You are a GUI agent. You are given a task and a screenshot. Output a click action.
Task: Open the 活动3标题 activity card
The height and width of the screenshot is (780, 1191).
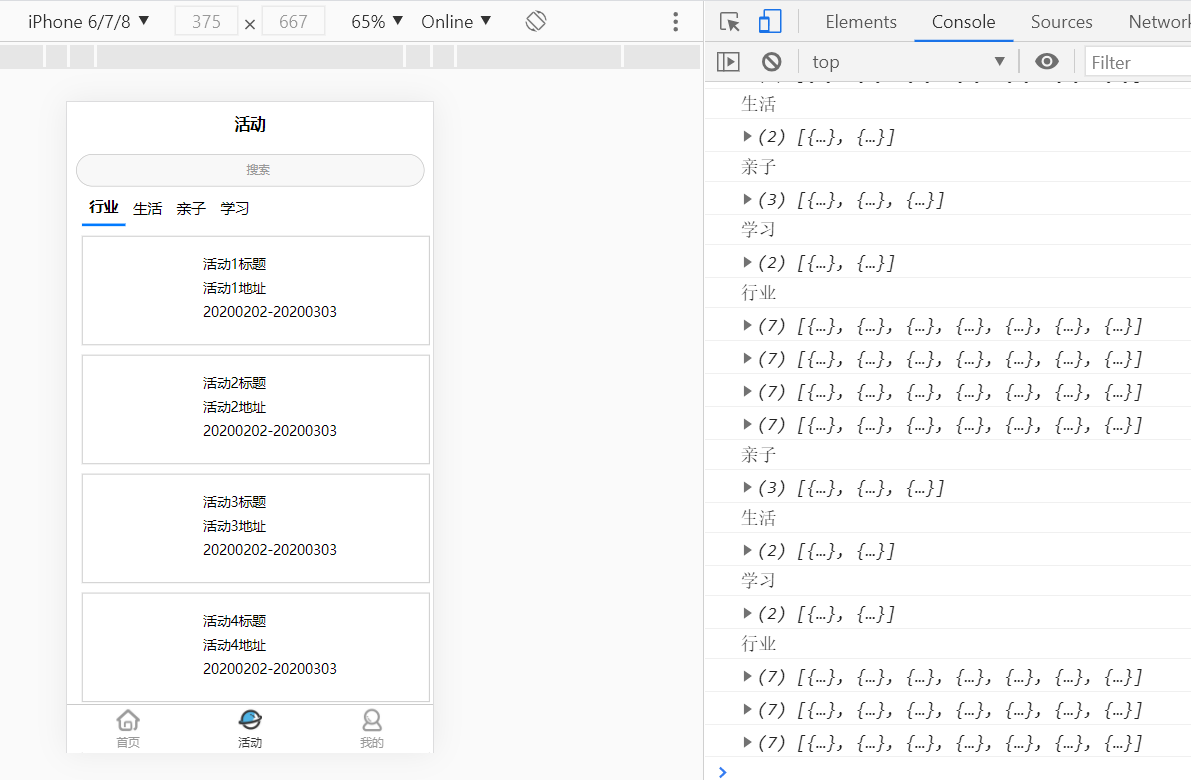256,529
